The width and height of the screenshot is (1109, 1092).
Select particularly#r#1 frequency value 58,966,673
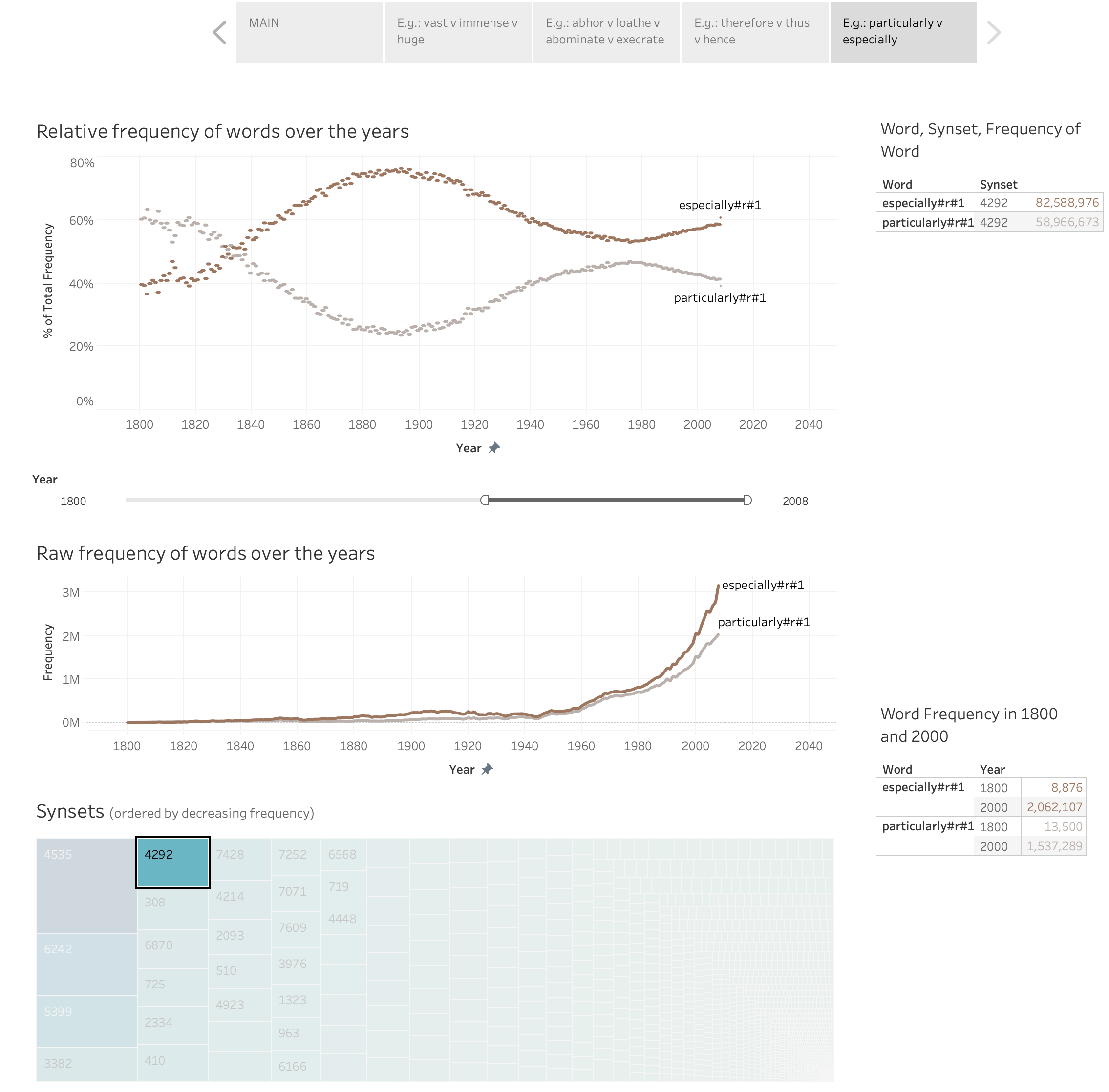(1066, 222)
